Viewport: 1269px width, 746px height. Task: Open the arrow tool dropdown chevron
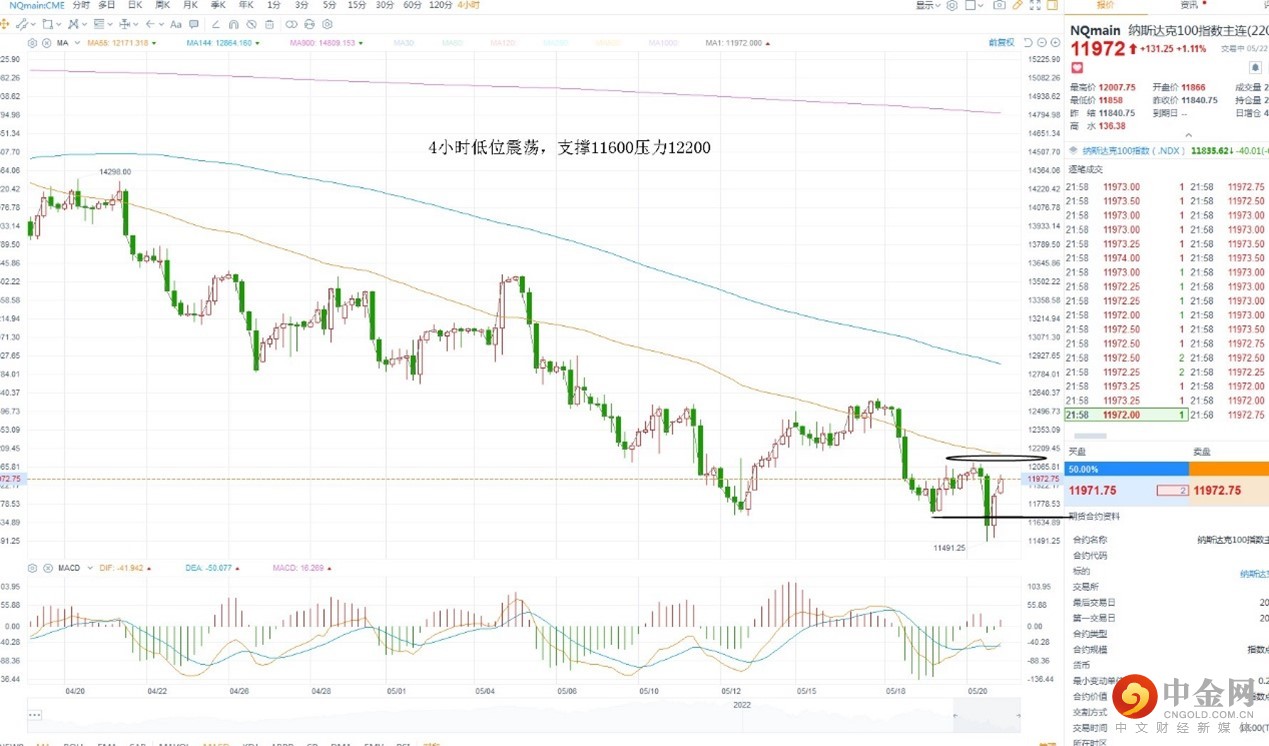point(162,24)
